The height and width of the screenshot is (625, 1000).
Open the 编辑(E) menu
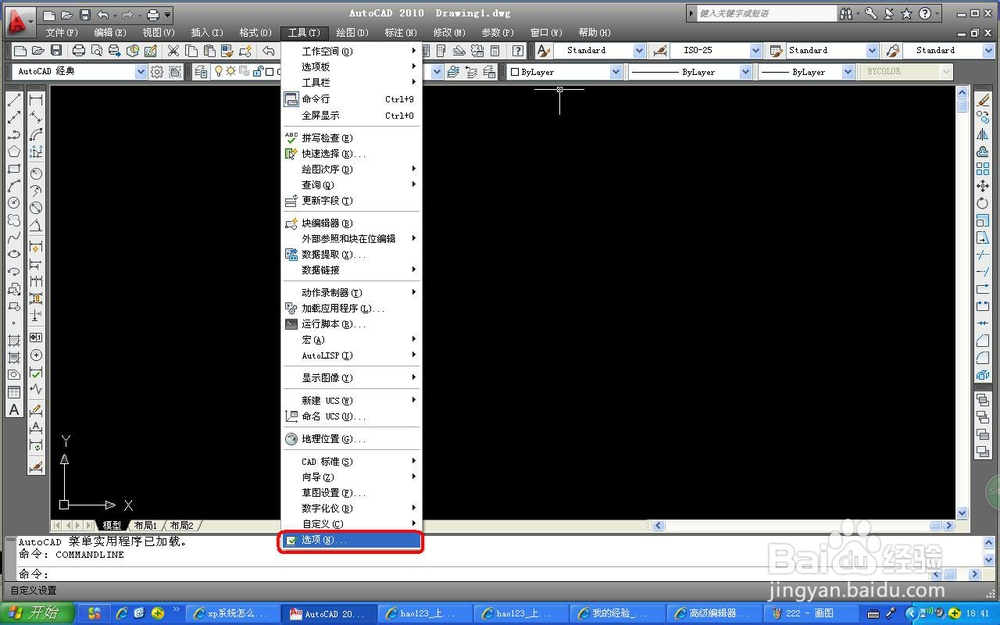tap(110, 33)
